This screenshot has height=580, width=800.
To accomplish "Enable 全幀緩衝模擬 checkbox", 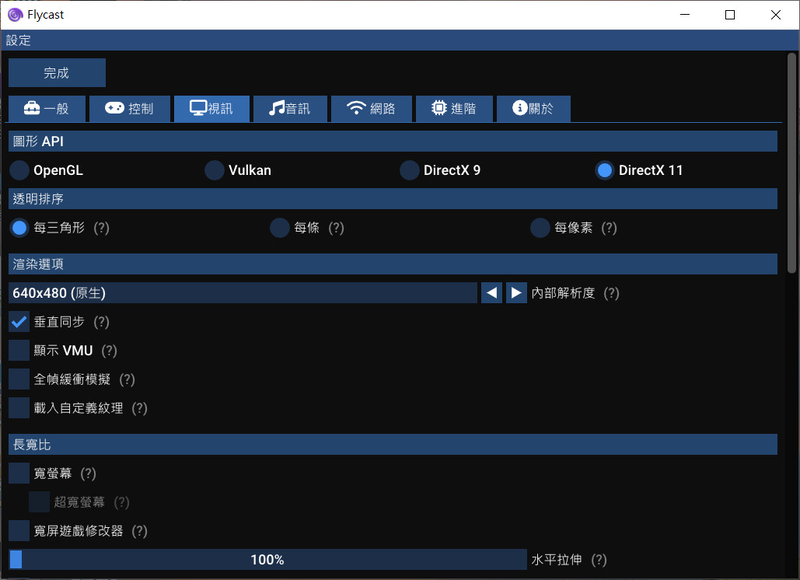I will (19, 380).
